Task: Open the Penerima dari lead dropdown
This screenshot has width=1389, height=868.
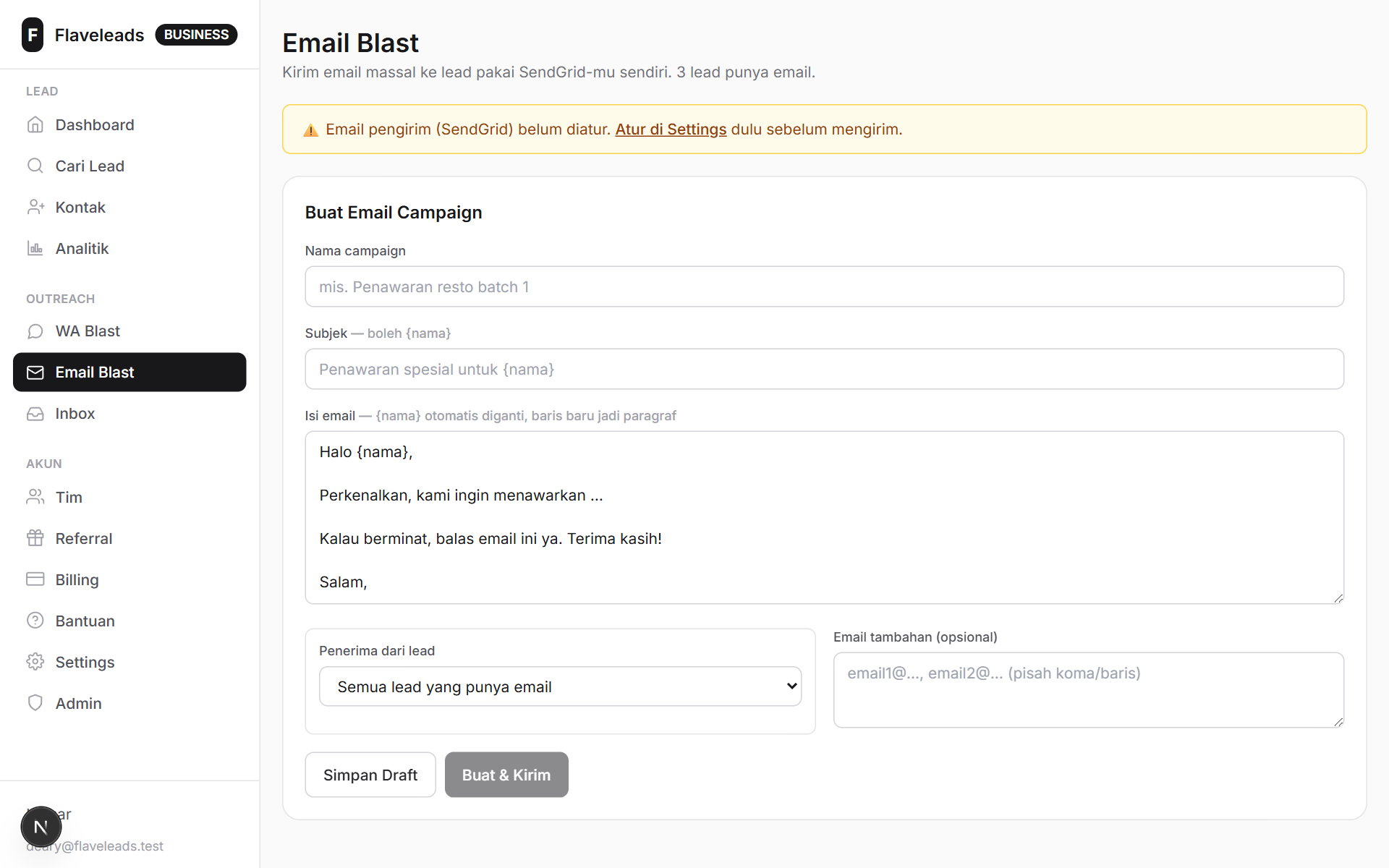Action: pyautogui.click(x=560, y=686)
